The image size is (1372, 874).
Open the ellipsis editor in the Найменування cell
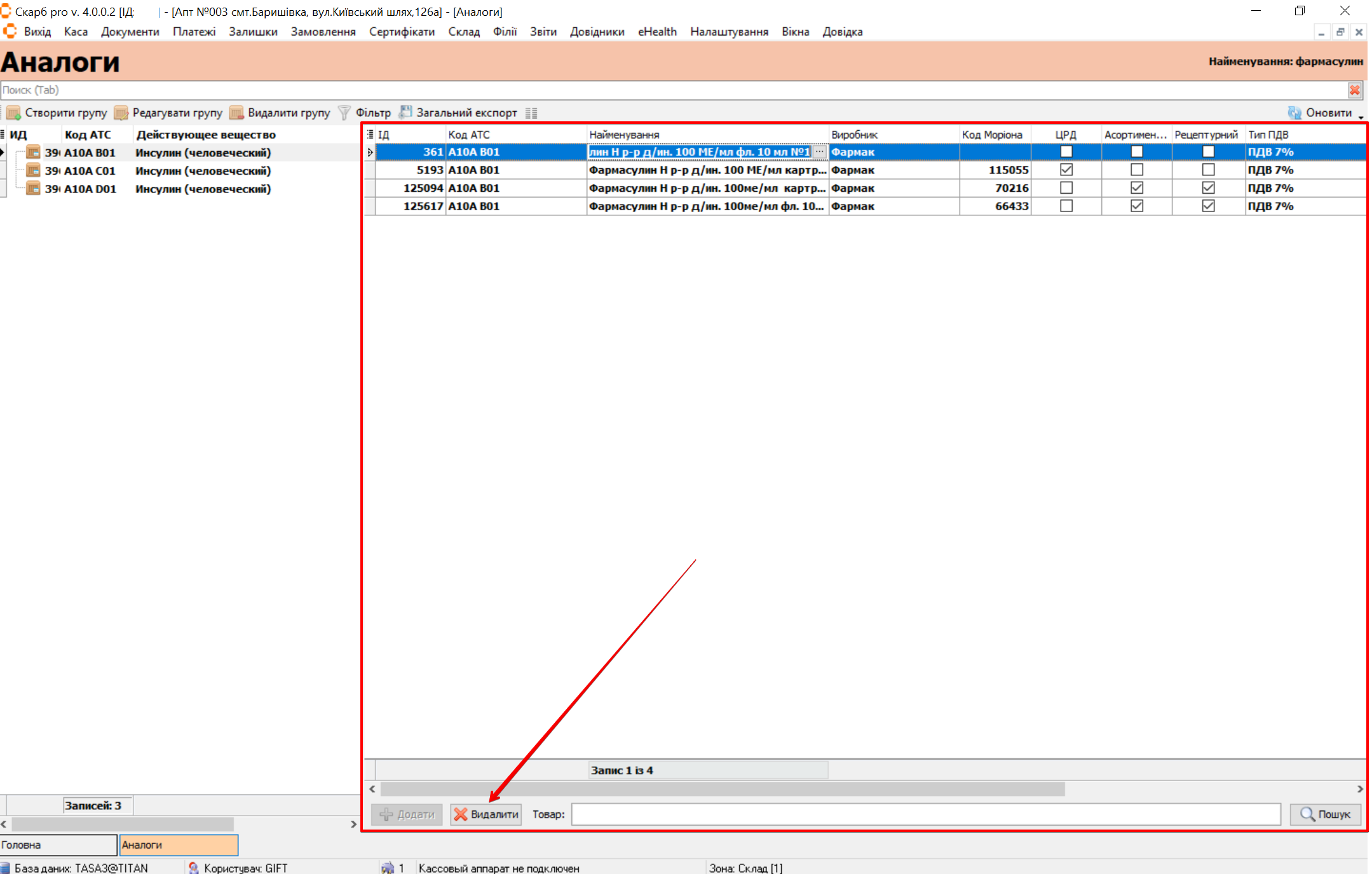click(820, 152)
